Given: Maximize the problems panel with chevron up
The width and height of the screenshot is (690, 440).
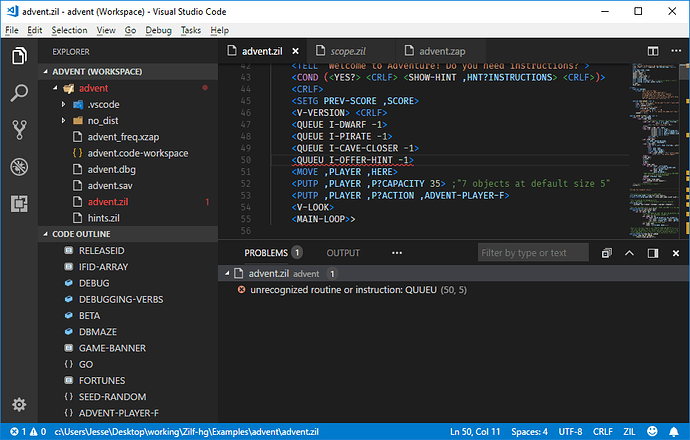Looking at the screenshot, I should 629,253.
